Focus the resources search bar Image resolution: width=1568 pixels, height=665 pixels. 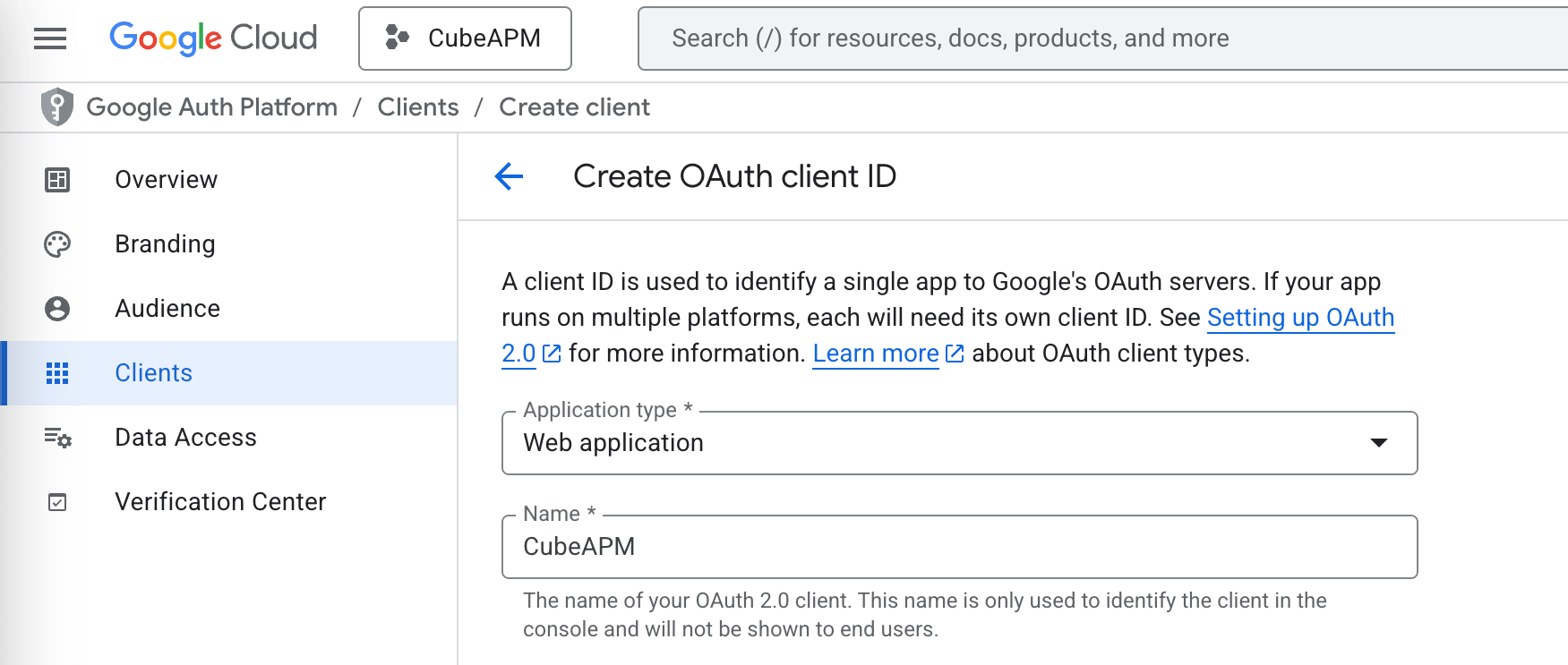pyautogui.click(x=1102, y=38)
